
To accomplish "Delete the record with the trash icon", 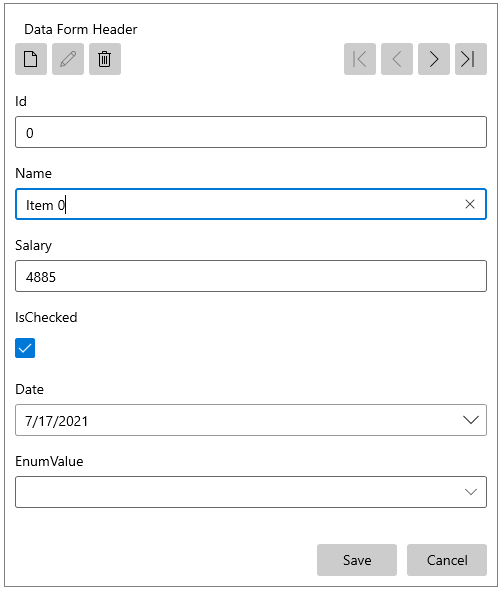I will point(105,59).
